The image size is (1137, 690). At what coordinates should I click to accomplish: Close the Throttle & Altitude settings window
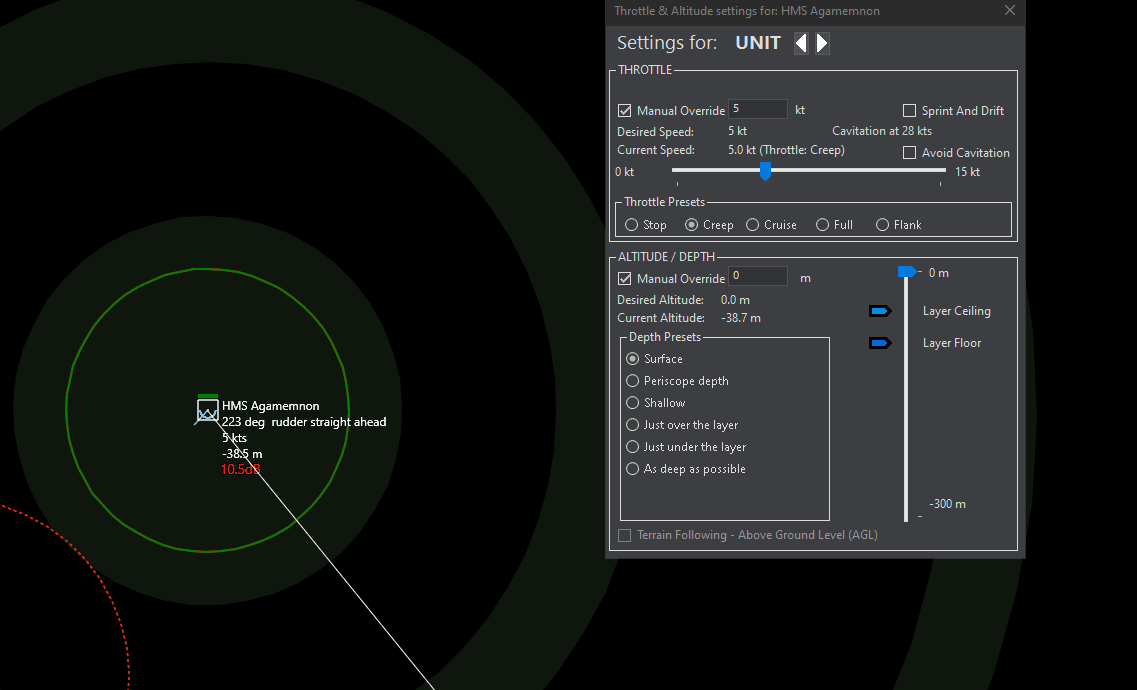[x=1009, y=10]
